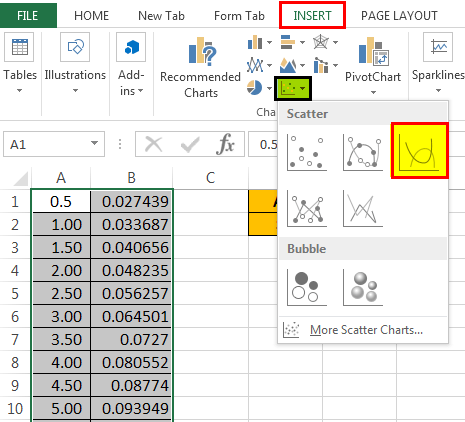The image size is (465, 422).
Task: Insert a pie chart
Action: pos(255,88)
